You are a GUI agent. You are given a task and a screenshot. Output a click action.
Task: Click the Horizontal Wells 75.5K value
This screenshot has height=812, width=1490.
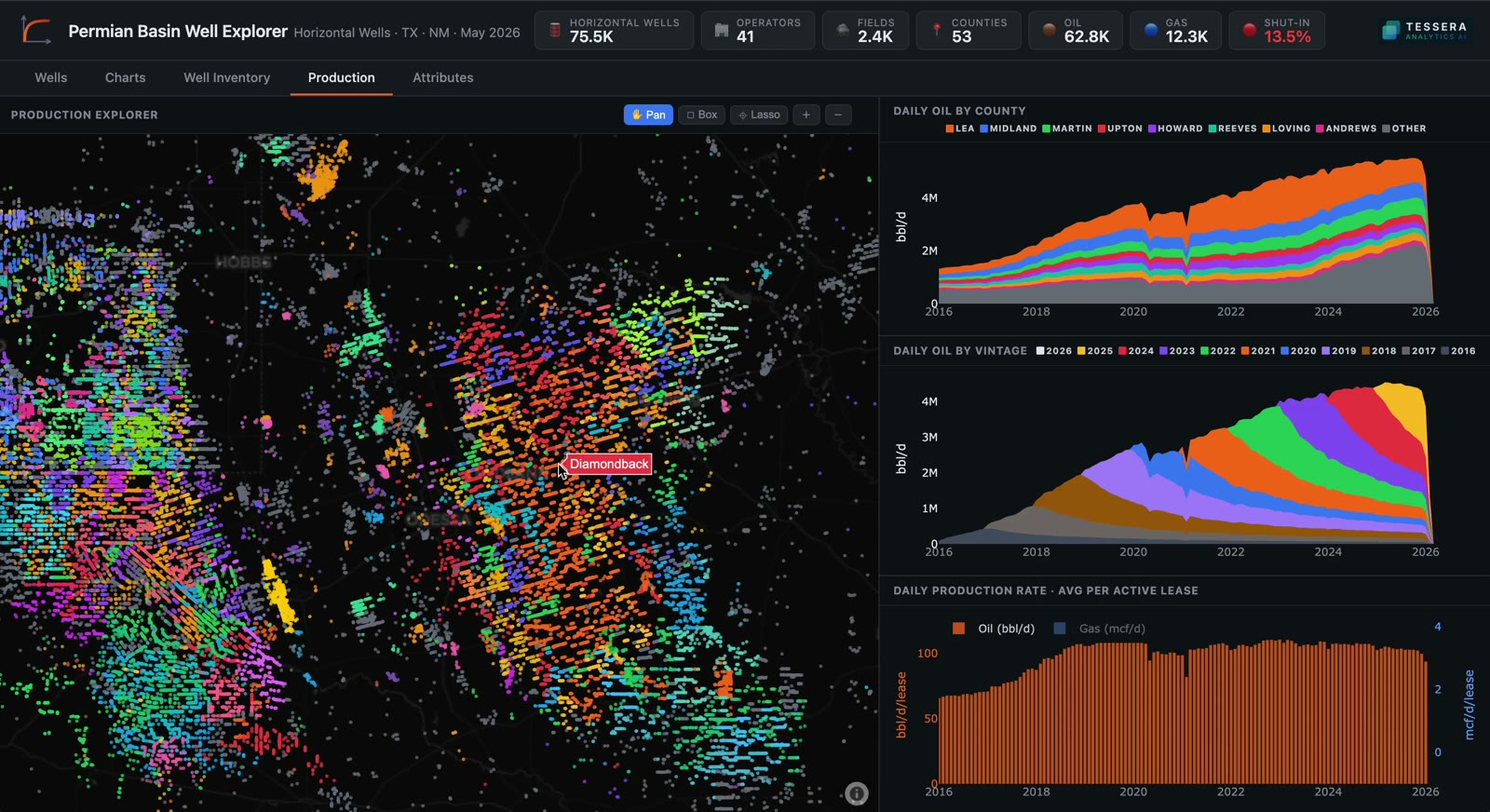point(591,37)
